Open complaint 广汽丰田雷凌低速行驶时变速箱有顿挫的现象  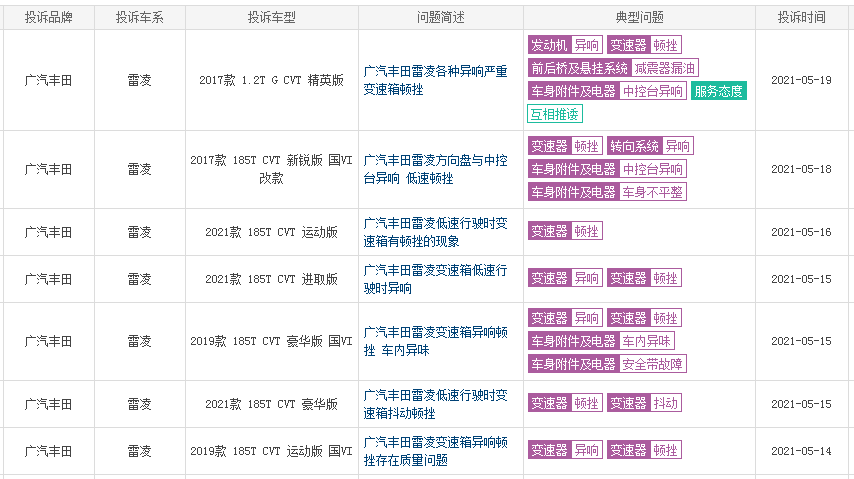point(435,232)
